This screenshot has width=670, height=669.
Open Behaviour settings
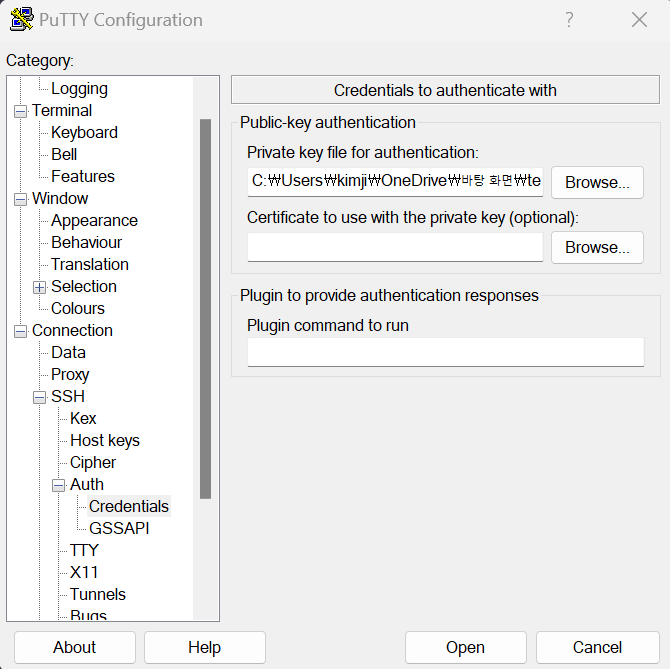coord(87,243)
